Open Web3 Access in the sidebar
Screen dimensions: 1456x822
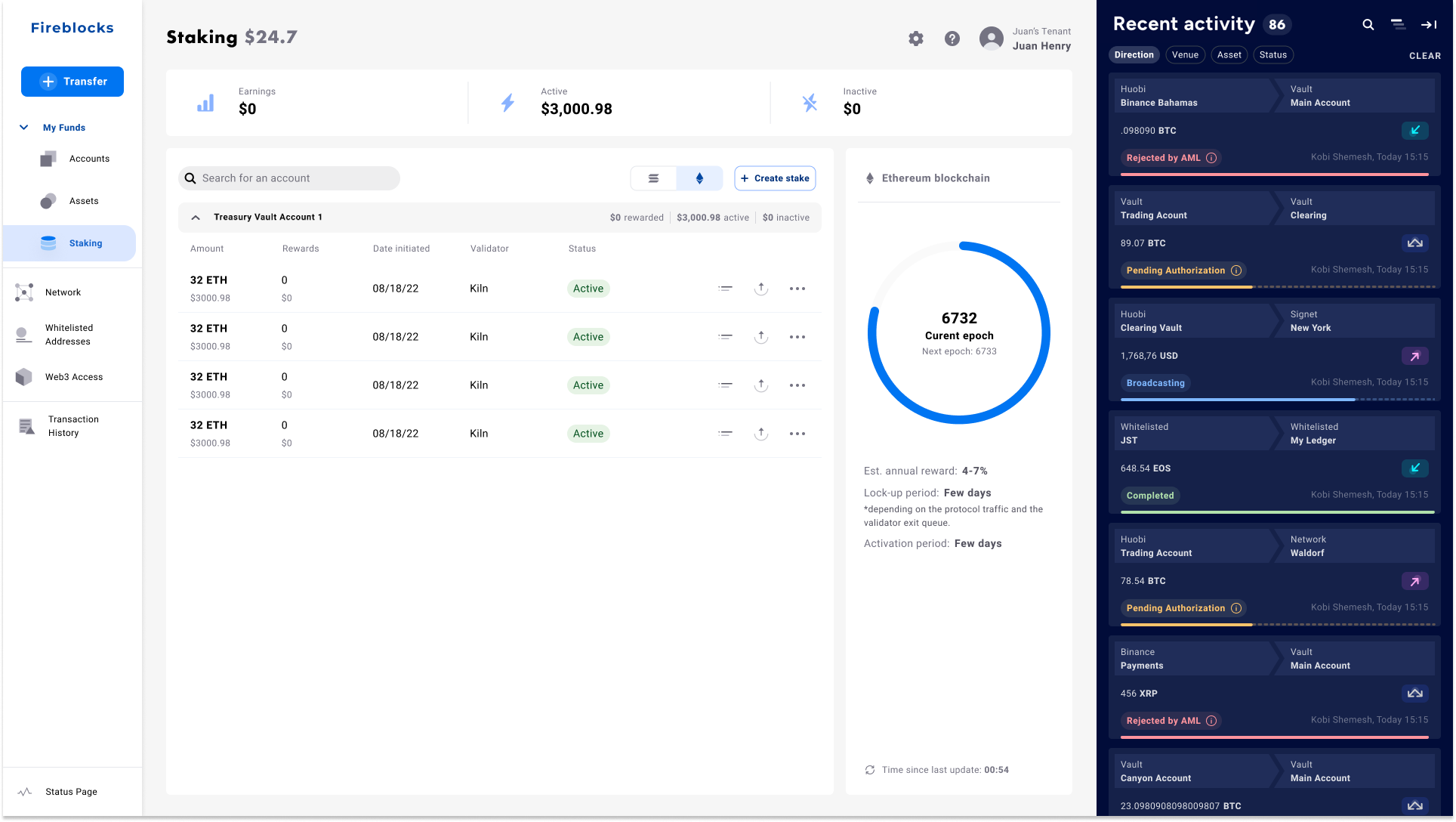tap(59, 377)
